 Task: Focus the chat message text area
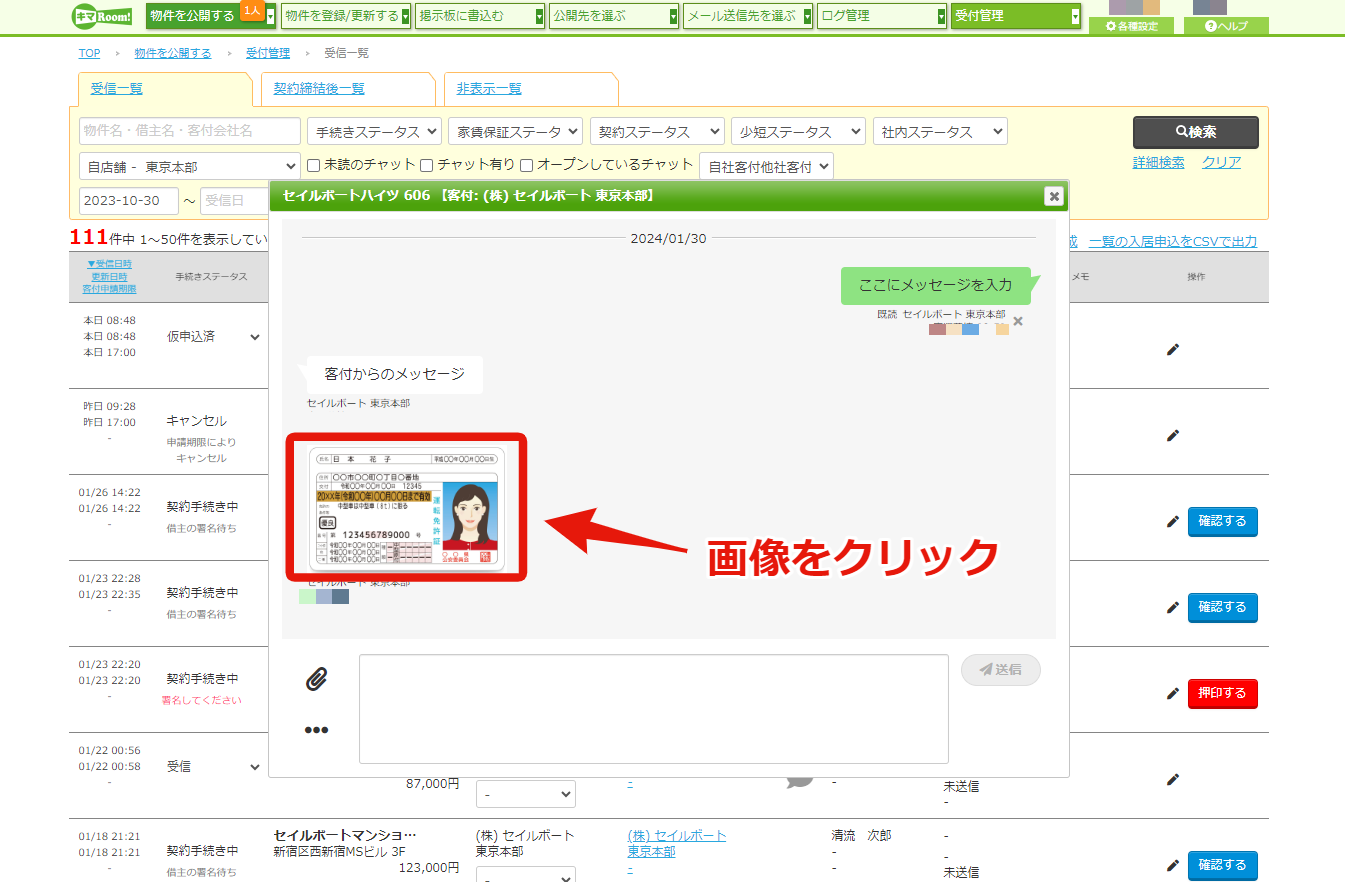[654, 709]
